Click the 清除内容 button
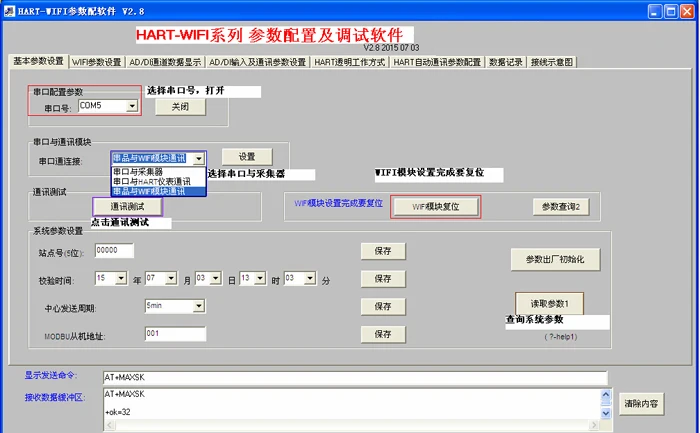This screenshot has height=433, width=700. coord(641,404)
